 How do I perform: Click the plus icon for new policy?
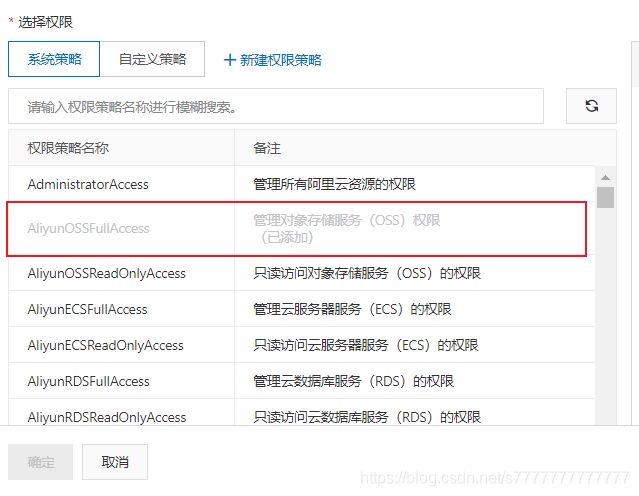[229, 60]
